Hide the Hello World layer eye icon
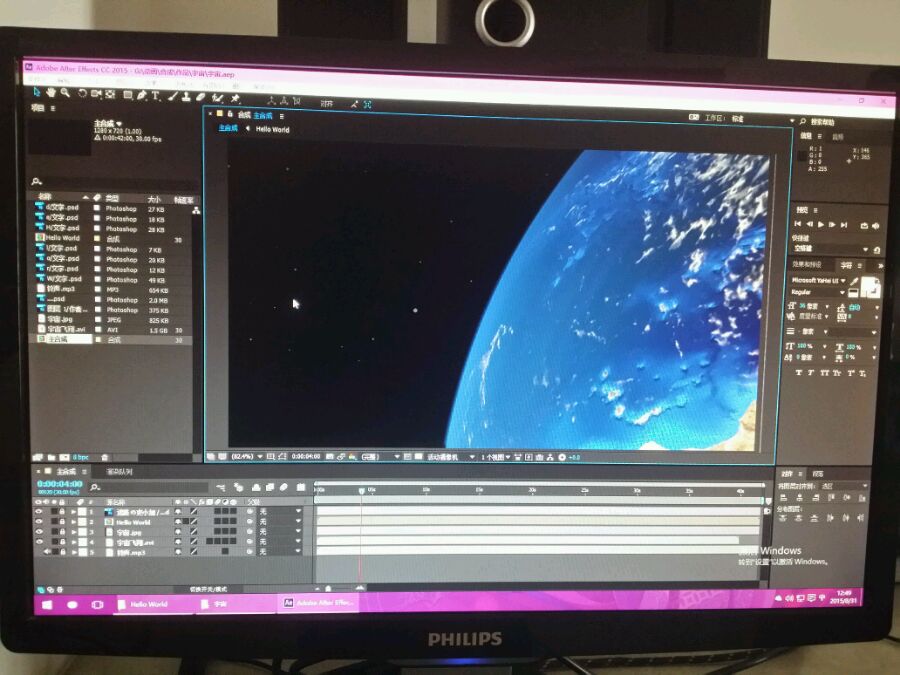 tap(39, 522)
